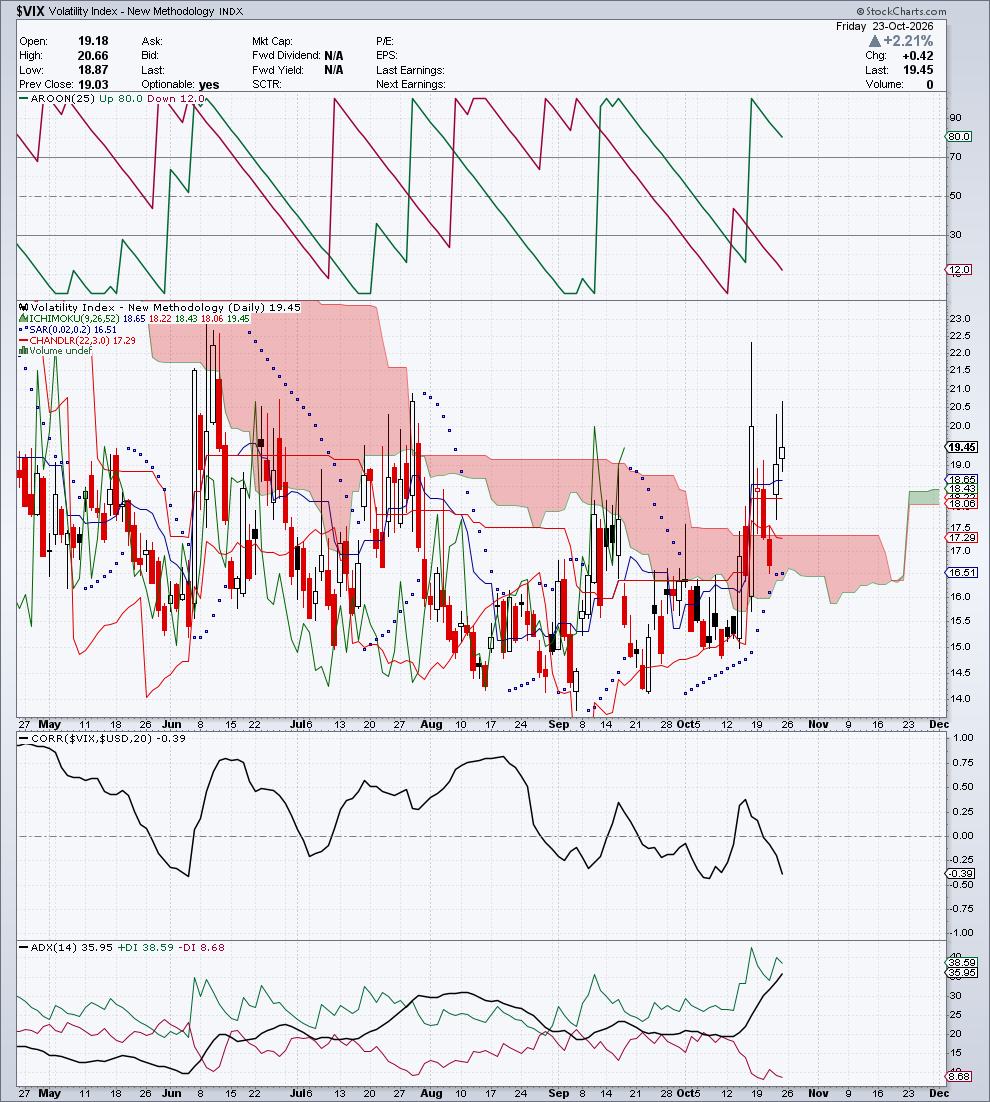Click the High value 20.66
Viewport: 990px width, 1102px height.
click(x=93, y=56)
